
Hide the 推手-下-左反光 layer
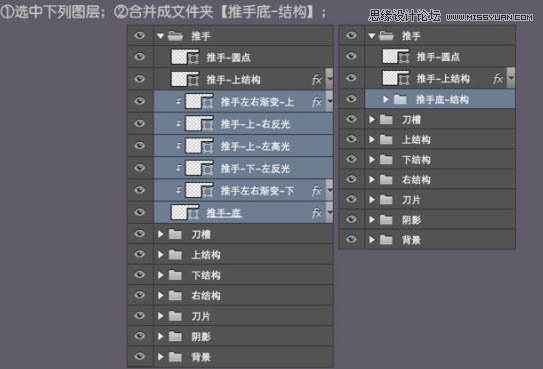tap(140, 168)
